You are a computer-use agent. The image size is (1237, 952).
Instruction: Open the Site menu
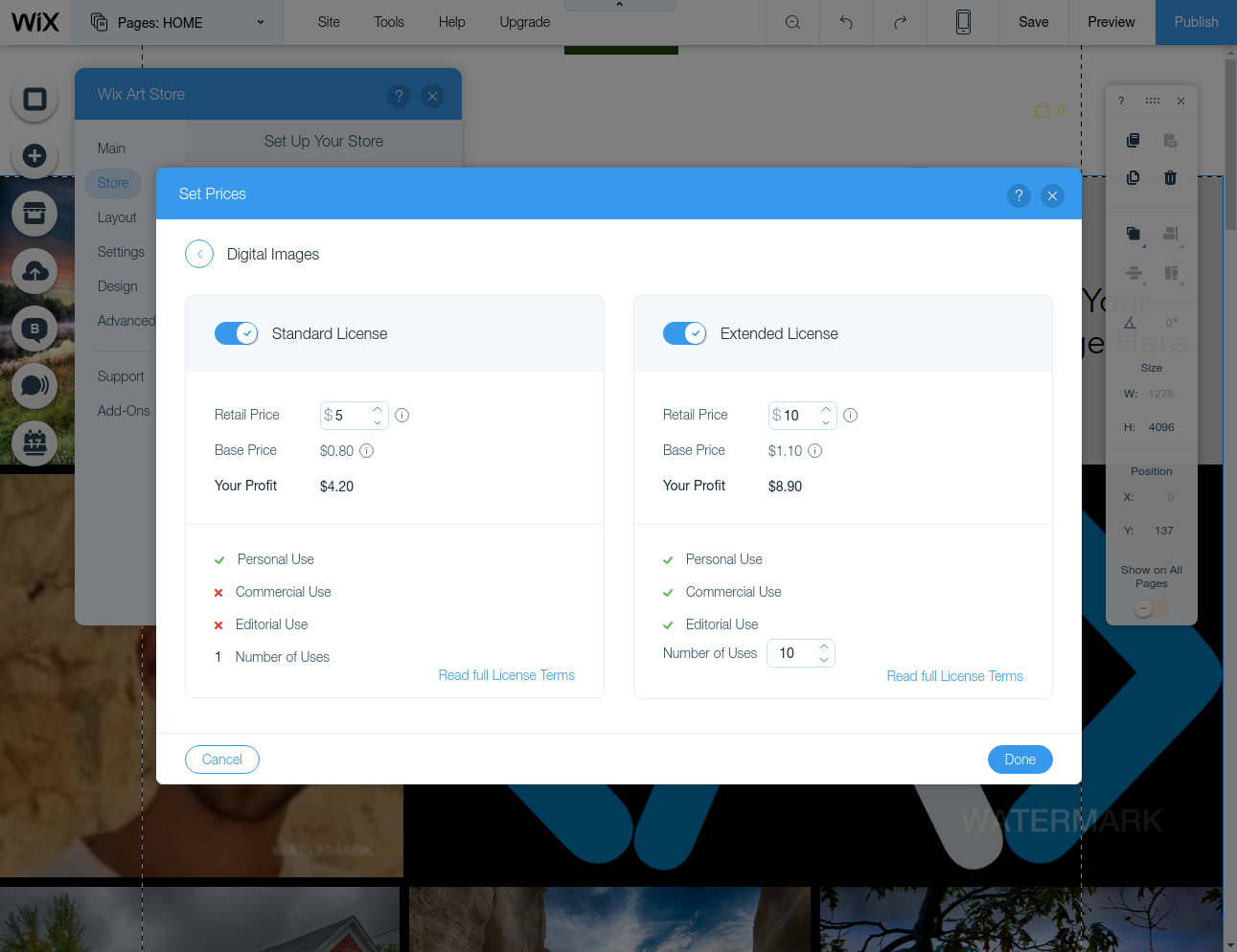click(329, 22)
